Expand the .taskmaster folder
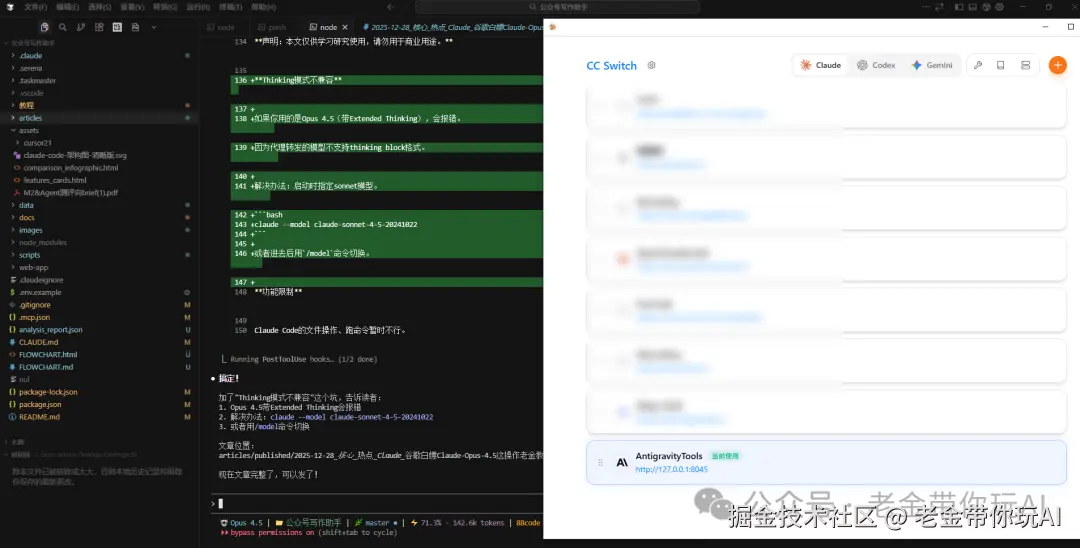The width and height of the screenshot is (1080, 548). [x=37, y=81]
